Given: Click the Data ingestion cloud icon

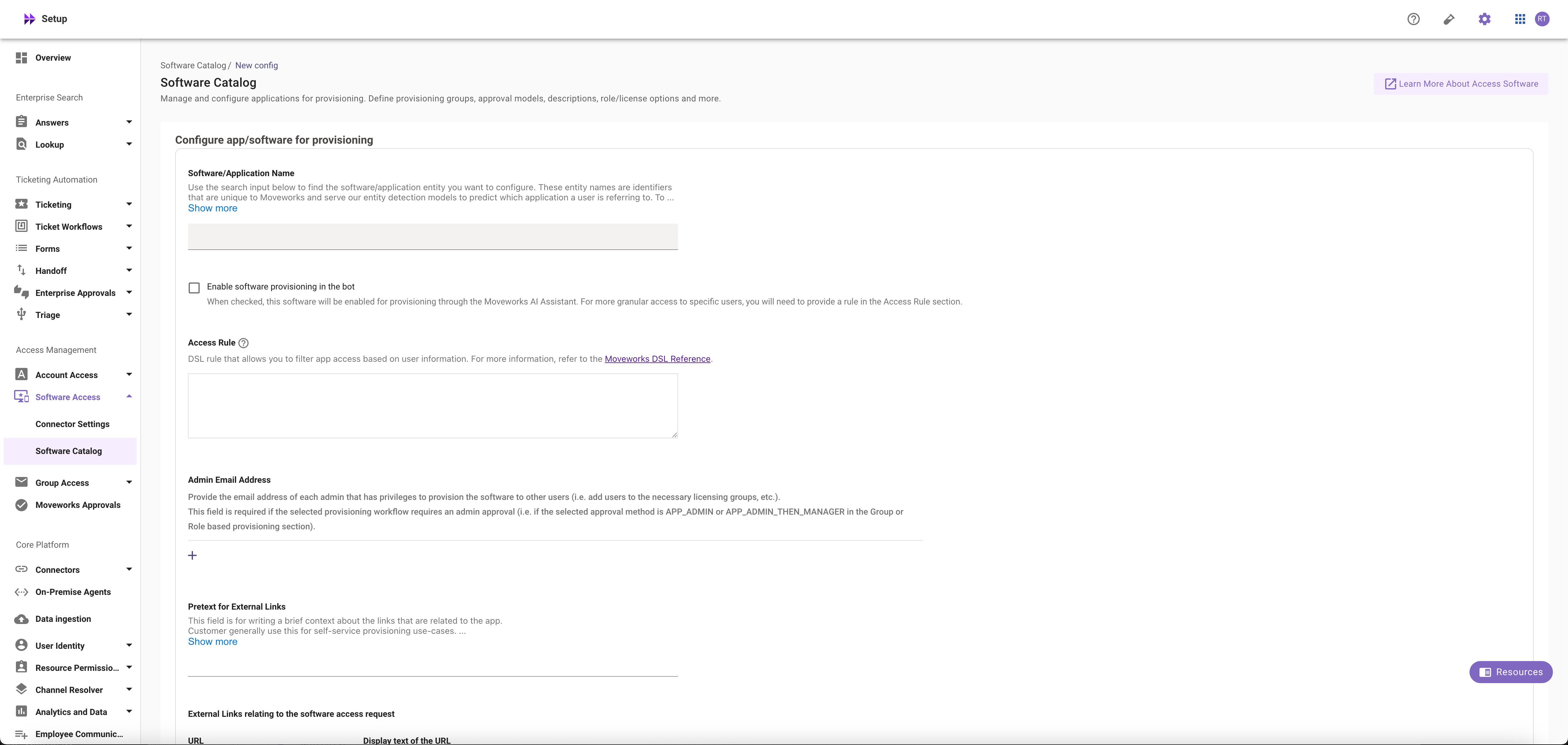Looking at the screenshot, I should pos(21,619).
